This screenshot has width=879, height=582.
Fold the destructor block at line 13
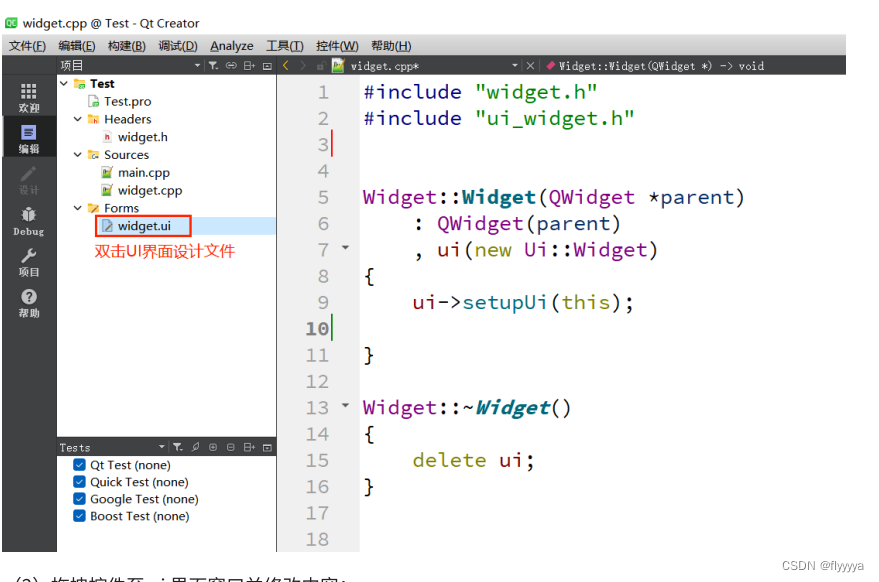[345, 405]
